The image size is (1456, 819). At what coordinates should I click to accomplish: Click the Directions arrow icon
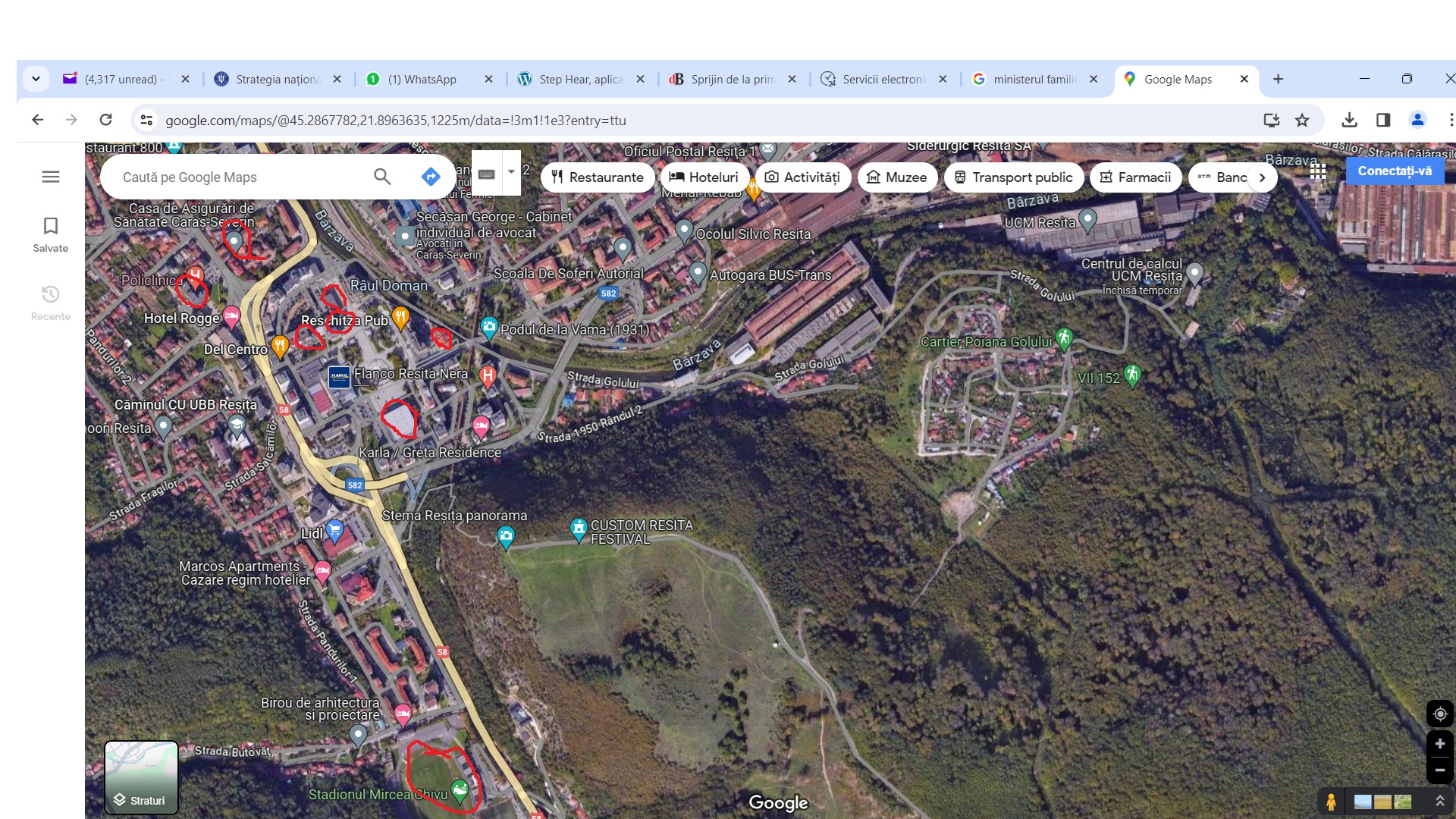click(x=431, y=177)
